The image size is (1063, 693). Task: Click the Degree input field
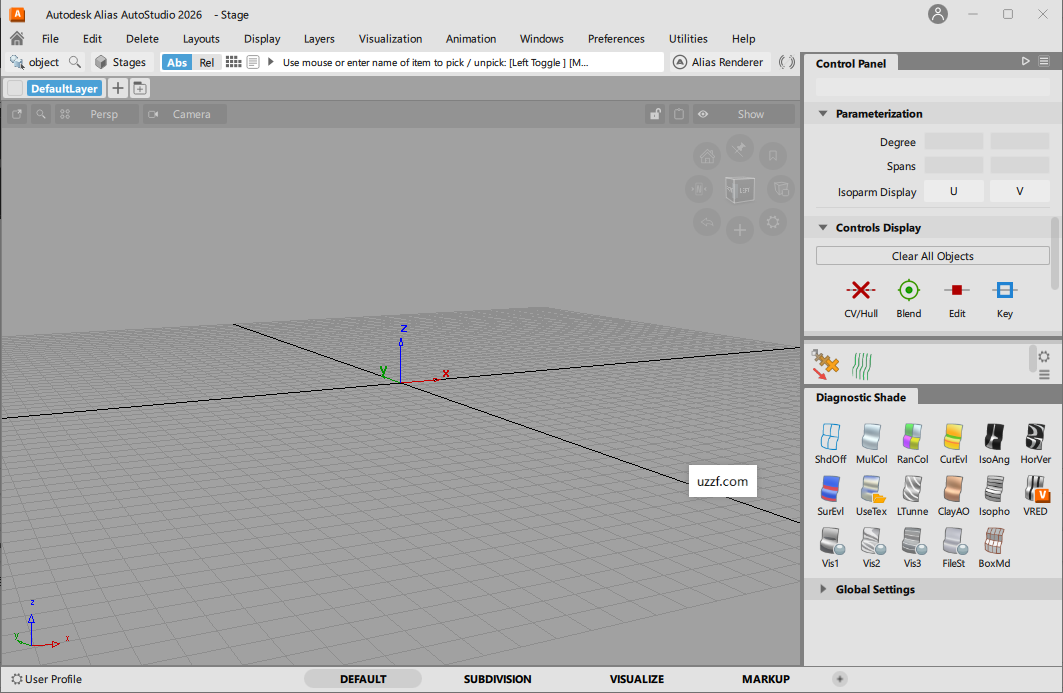click(952, 141)
